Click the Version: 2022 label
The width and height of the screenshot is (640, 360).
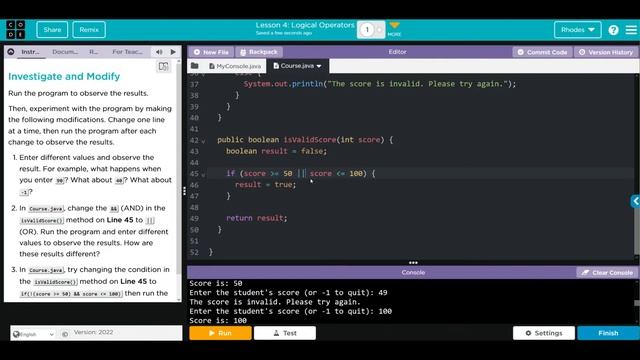93,332
